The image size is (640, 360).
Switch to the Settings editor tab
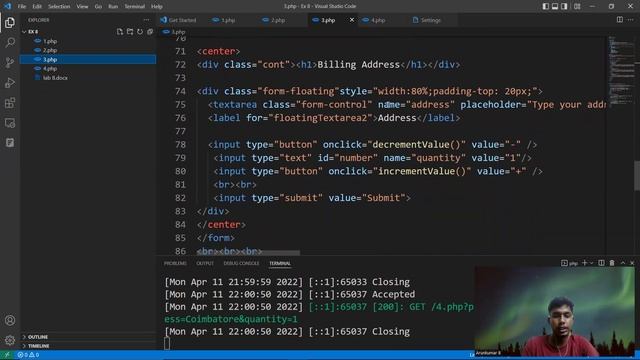tap(430, 20)
